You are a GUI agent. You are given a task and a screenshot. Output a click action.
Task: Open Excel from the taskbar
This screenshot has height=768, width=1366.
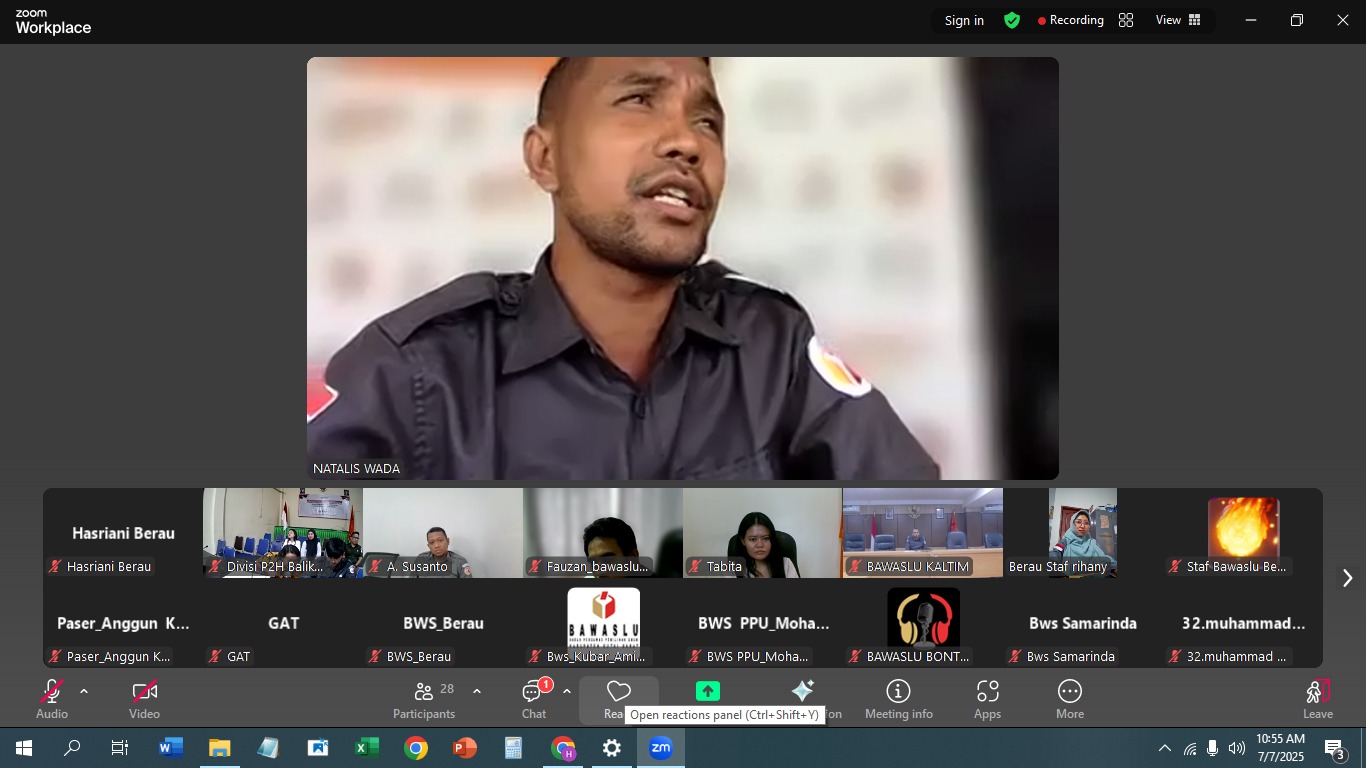367,748
